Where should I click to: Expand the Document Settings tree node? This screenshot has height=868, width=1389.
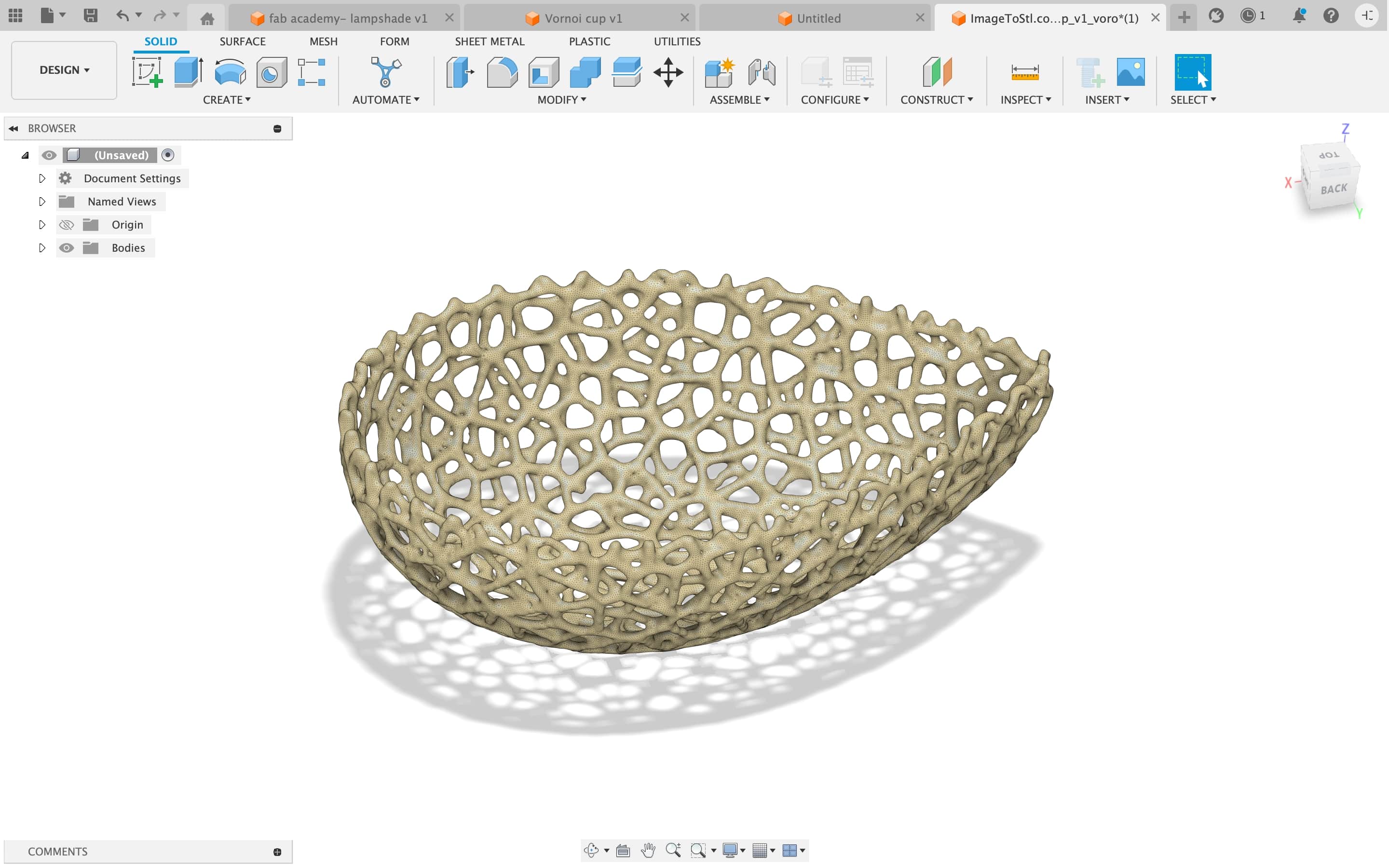pyautogui.click(x=42, y=178)
